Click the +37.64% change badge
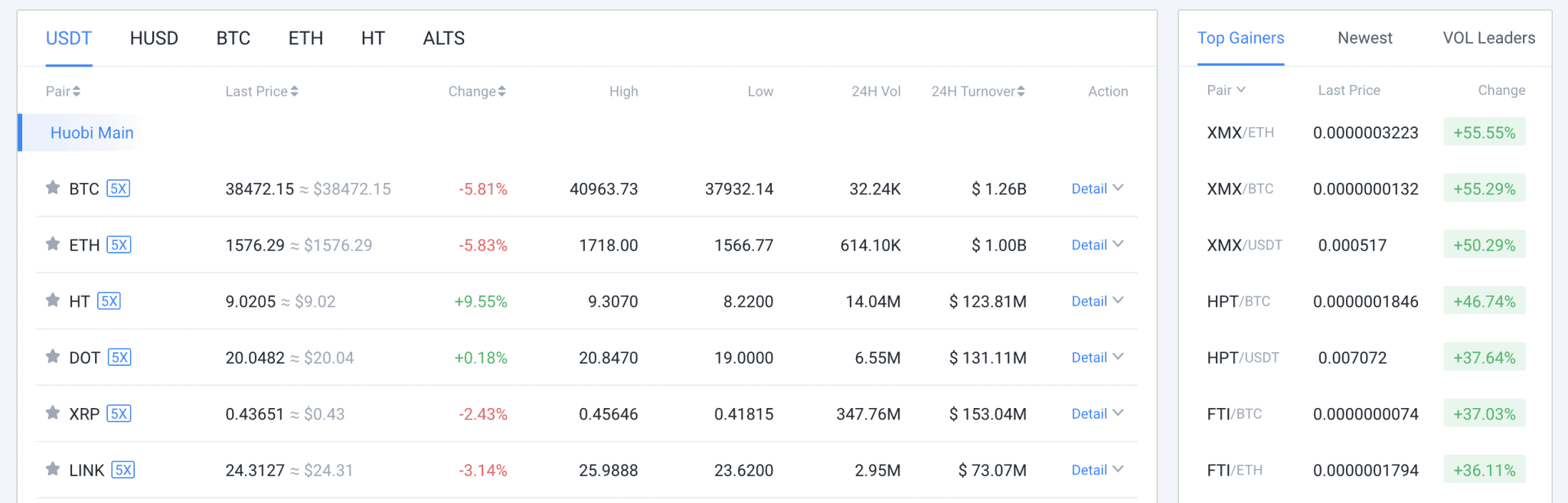The width and height of the screenshot is (1568, 503). (1485, 357)
